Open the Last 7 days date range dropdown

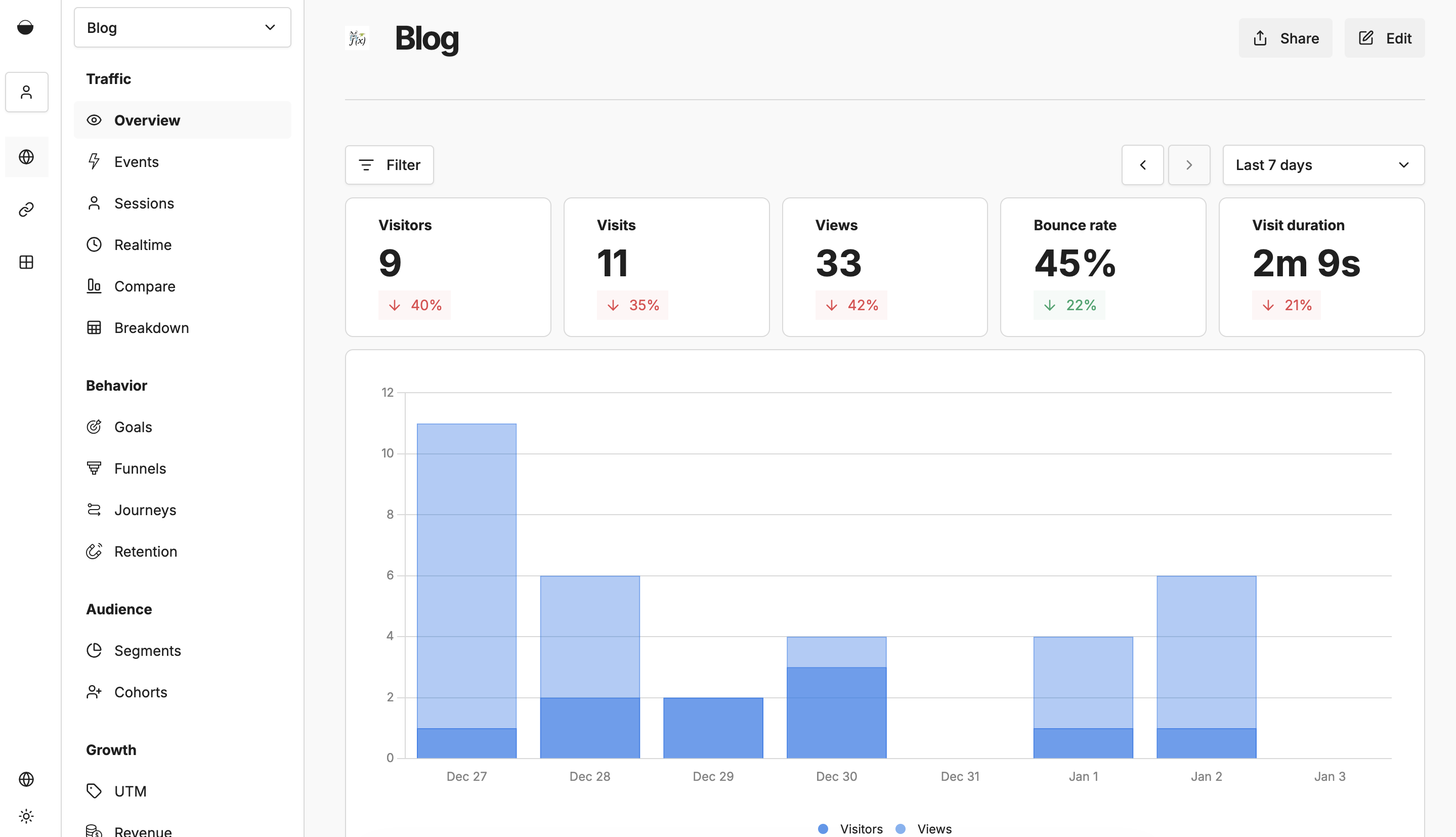1323,165
